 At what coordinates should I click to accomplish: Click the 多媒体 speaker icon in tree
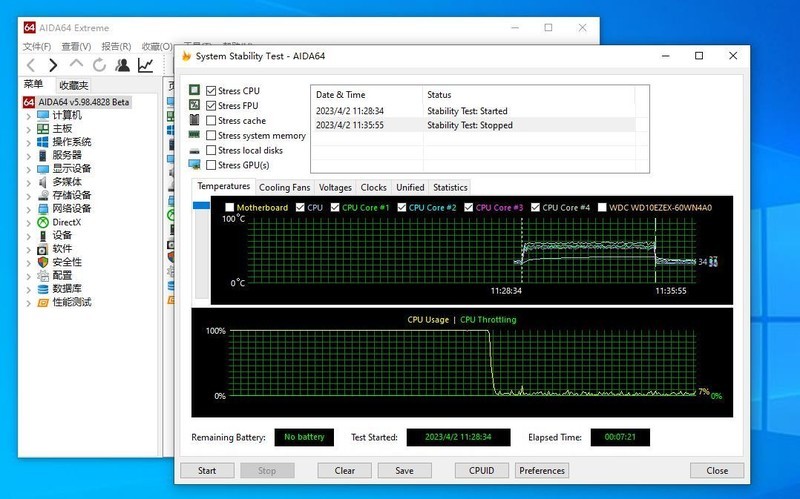(x=43, y=182)
